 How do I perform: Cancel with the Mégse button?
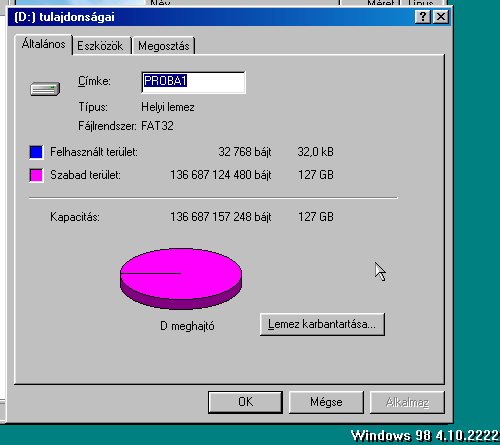pyautogui.click(x=326, y=402)
